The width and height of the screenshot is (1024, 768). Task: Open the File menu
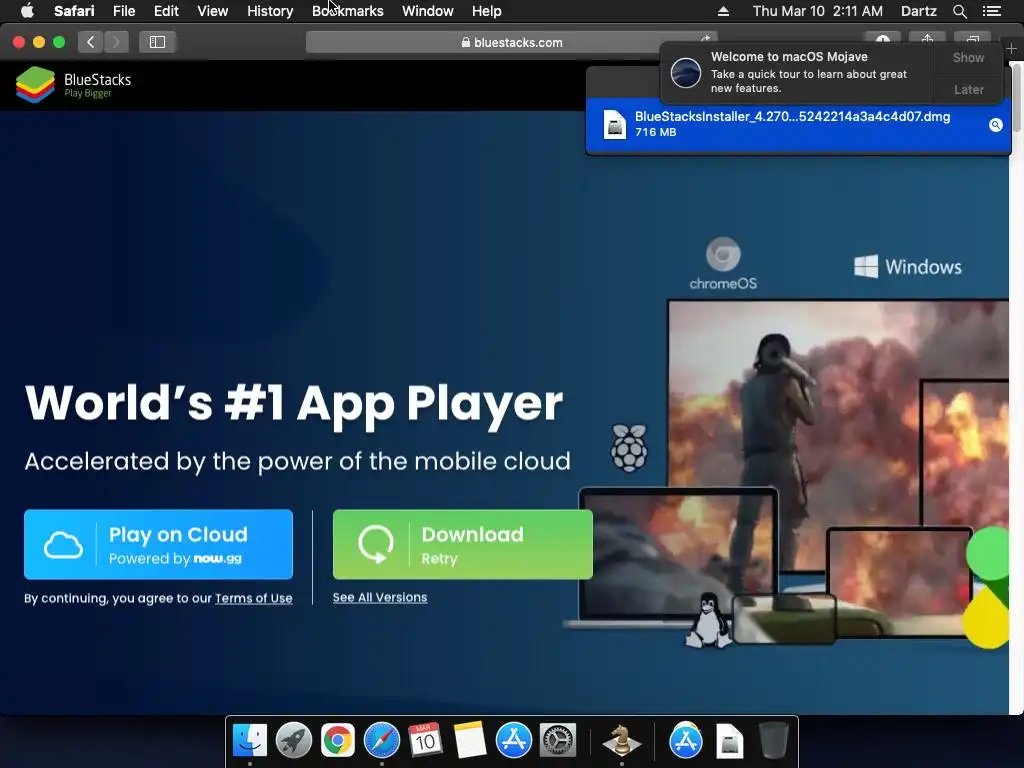124,10
